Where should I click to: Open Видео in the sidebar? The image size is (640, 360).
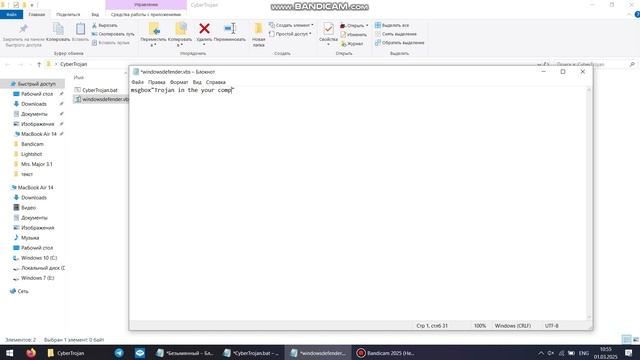point(28,208)
